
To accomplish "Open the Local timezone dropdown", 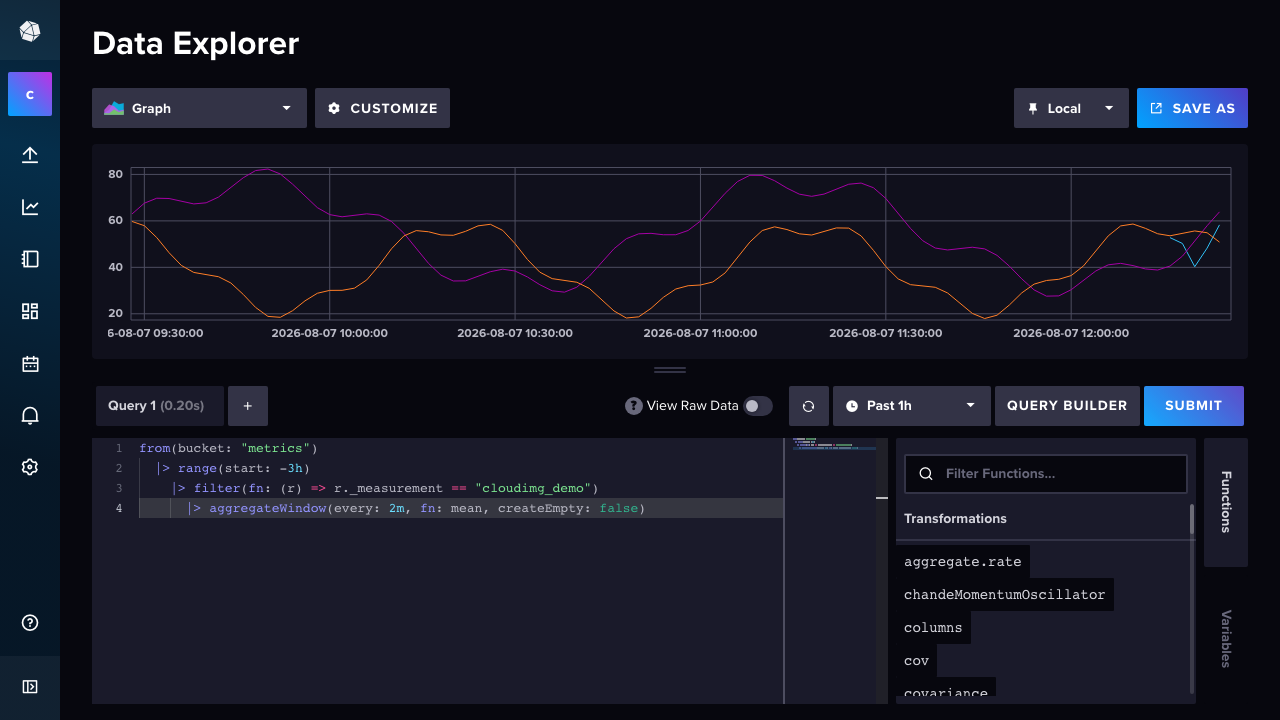I will click(x=1071, y=108).
